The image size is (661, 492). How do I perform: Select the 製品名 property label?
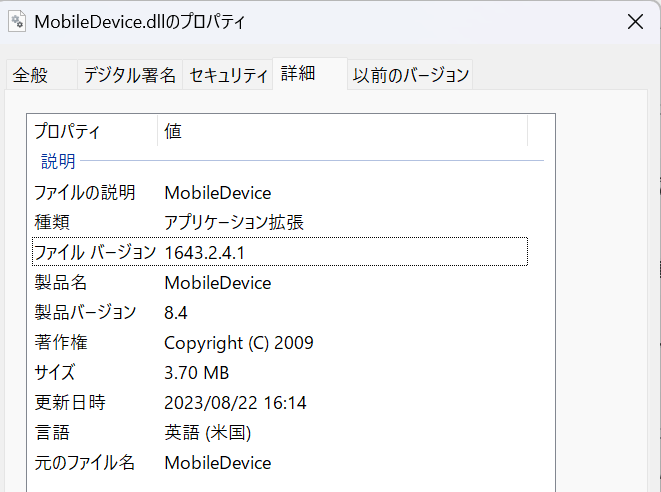[x=61, y=282]
